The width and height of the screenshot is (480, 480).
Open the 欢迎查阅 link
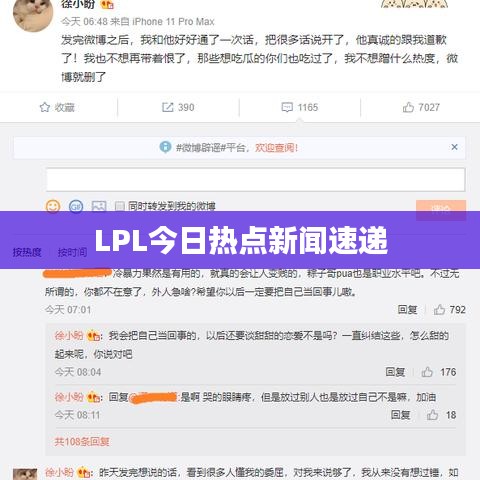277,148
